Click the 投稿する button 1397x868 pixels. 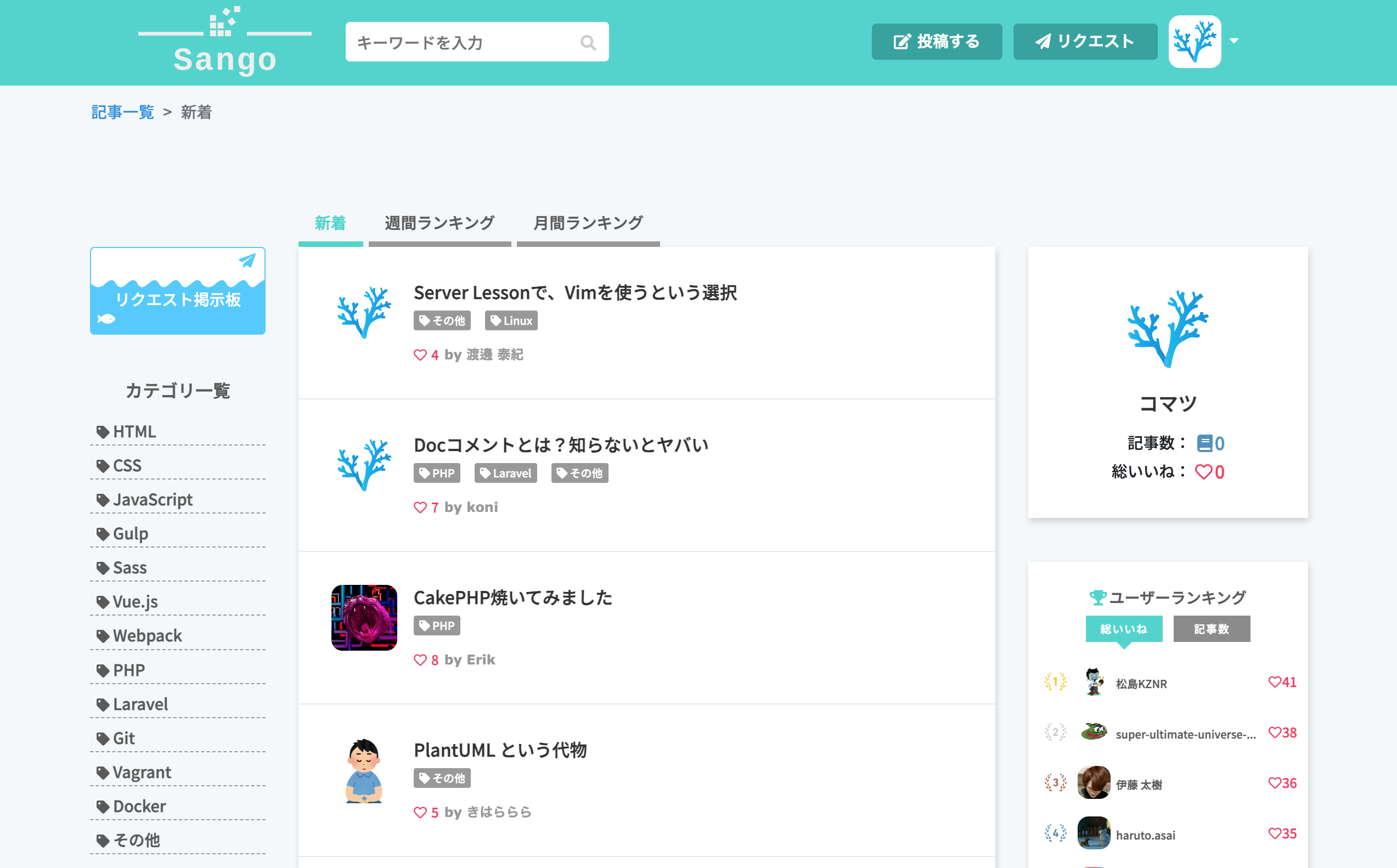[937, 42]
